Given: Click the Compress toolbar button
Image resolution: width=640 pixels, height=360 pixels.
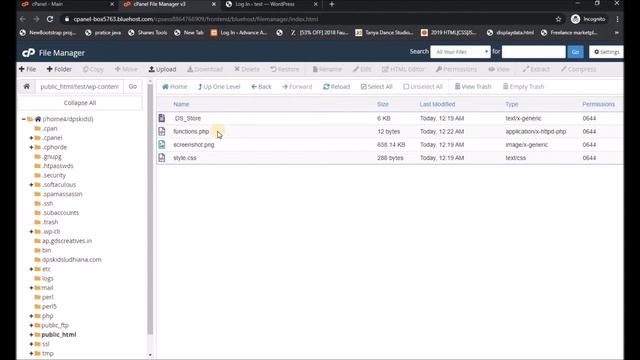Looking at the screenshot, I should [578, 69].
